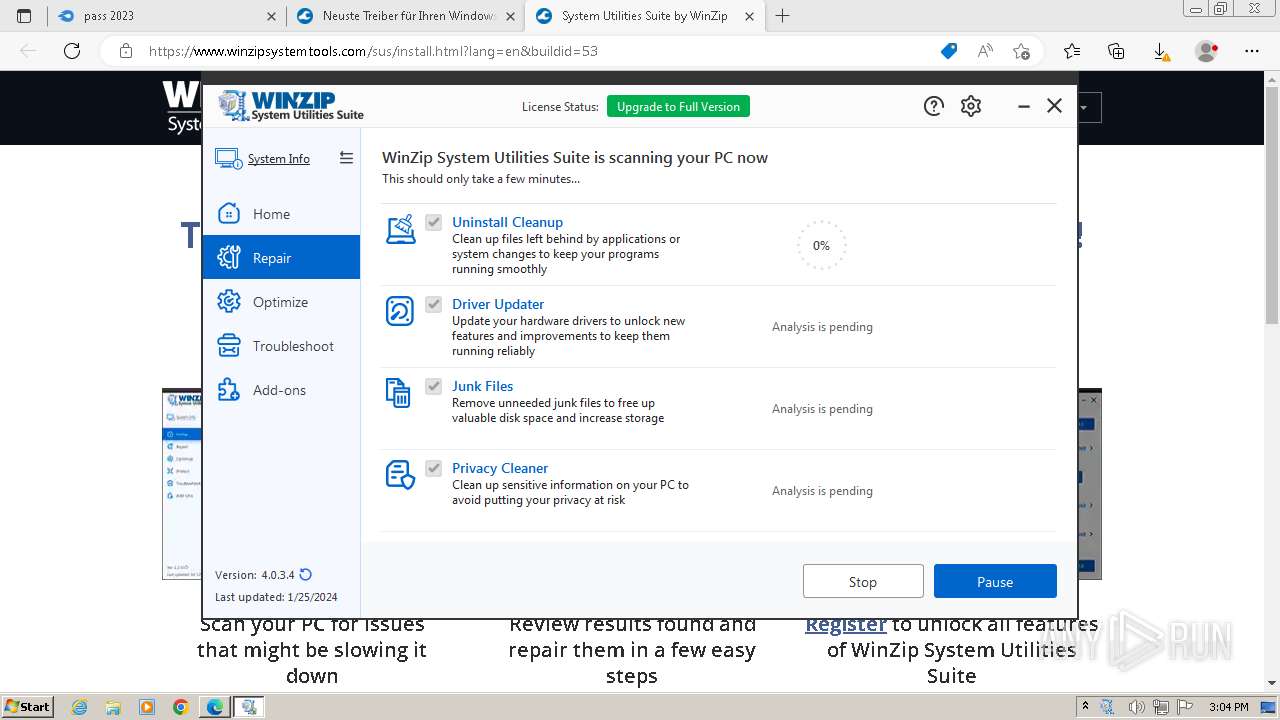Image resolution: width=1280 pixels, height=720 pixels.
Task: Click the browser address bar URL
Action: [373, 51]
